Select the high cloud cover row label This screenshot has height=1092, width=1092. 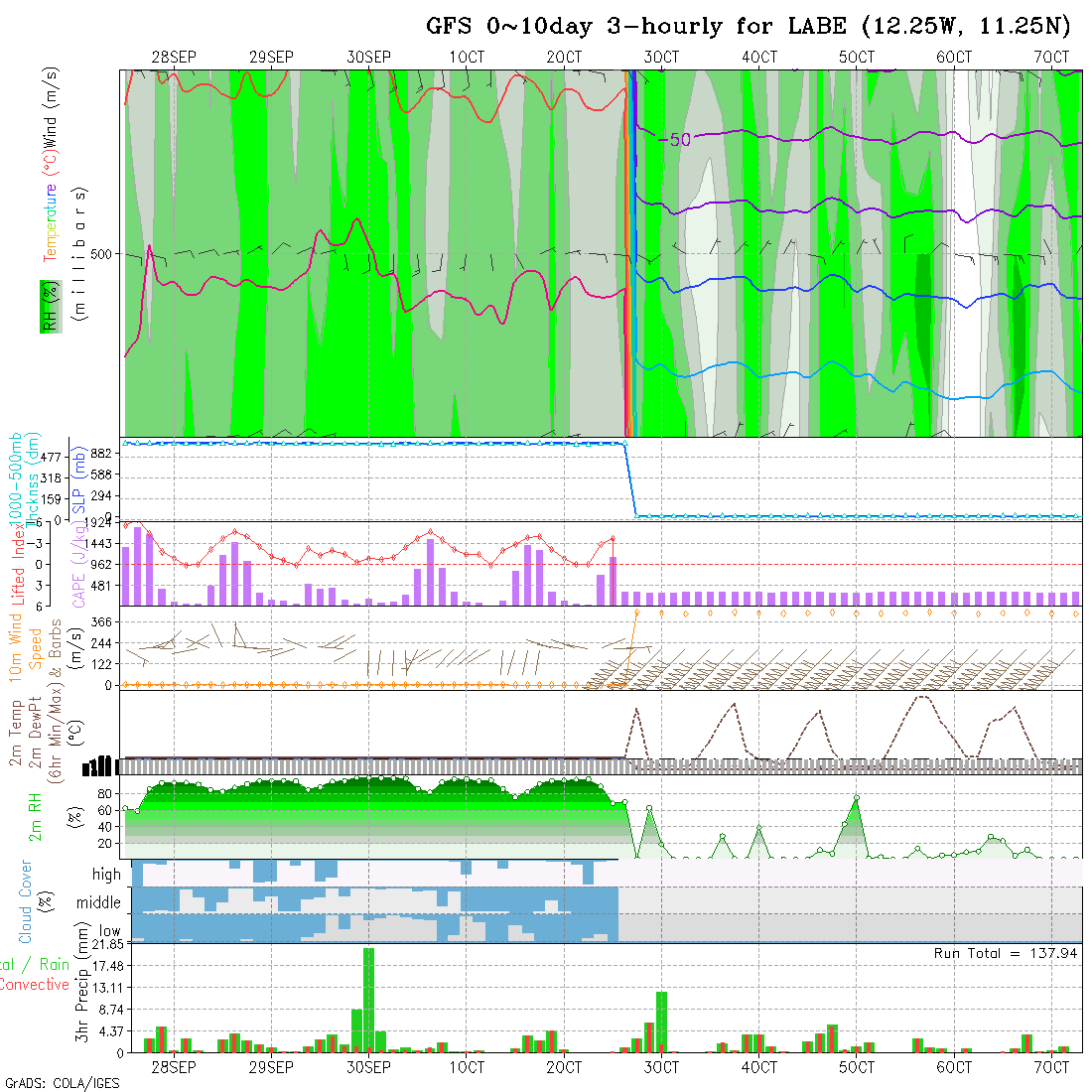(x=106, y=875)
